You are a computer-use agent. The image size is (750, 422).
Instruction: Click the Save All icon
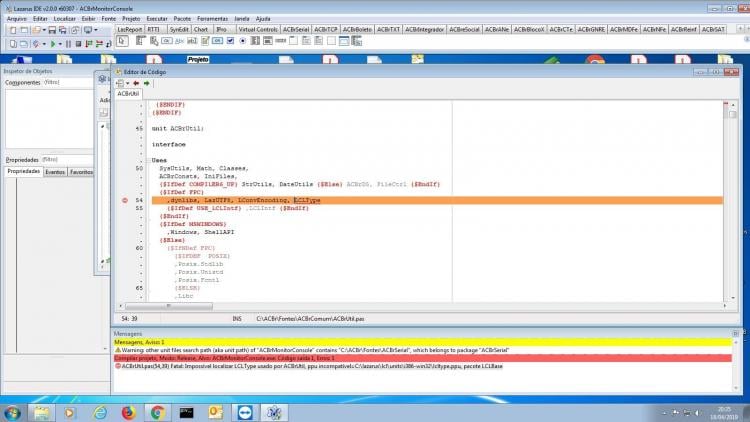(x=63, y=30)
